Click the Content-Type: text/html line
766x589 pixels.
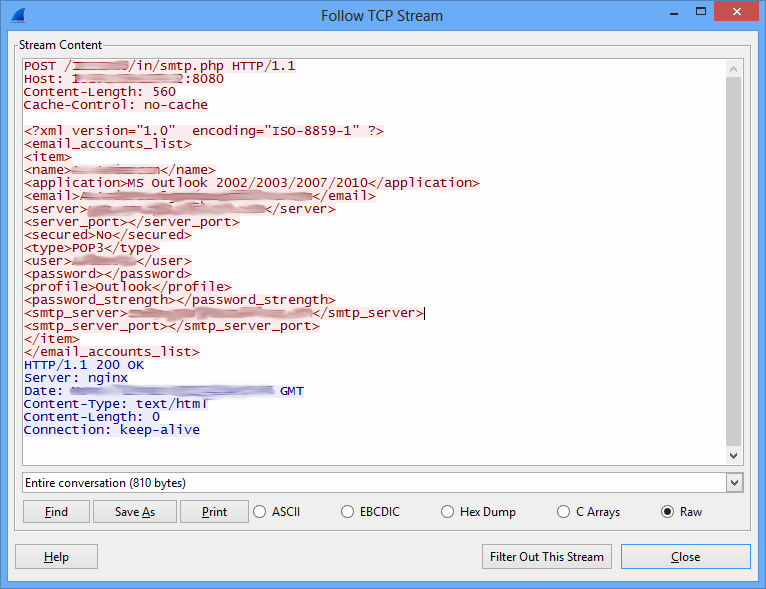116,404
